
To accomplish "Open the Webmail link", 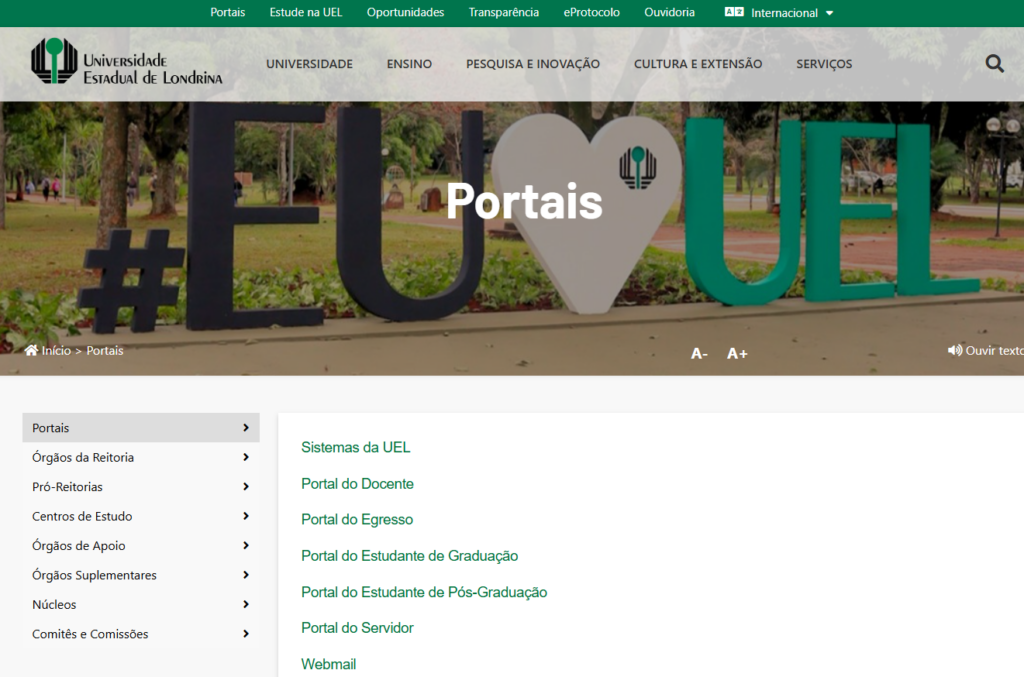I will point(328,664).
